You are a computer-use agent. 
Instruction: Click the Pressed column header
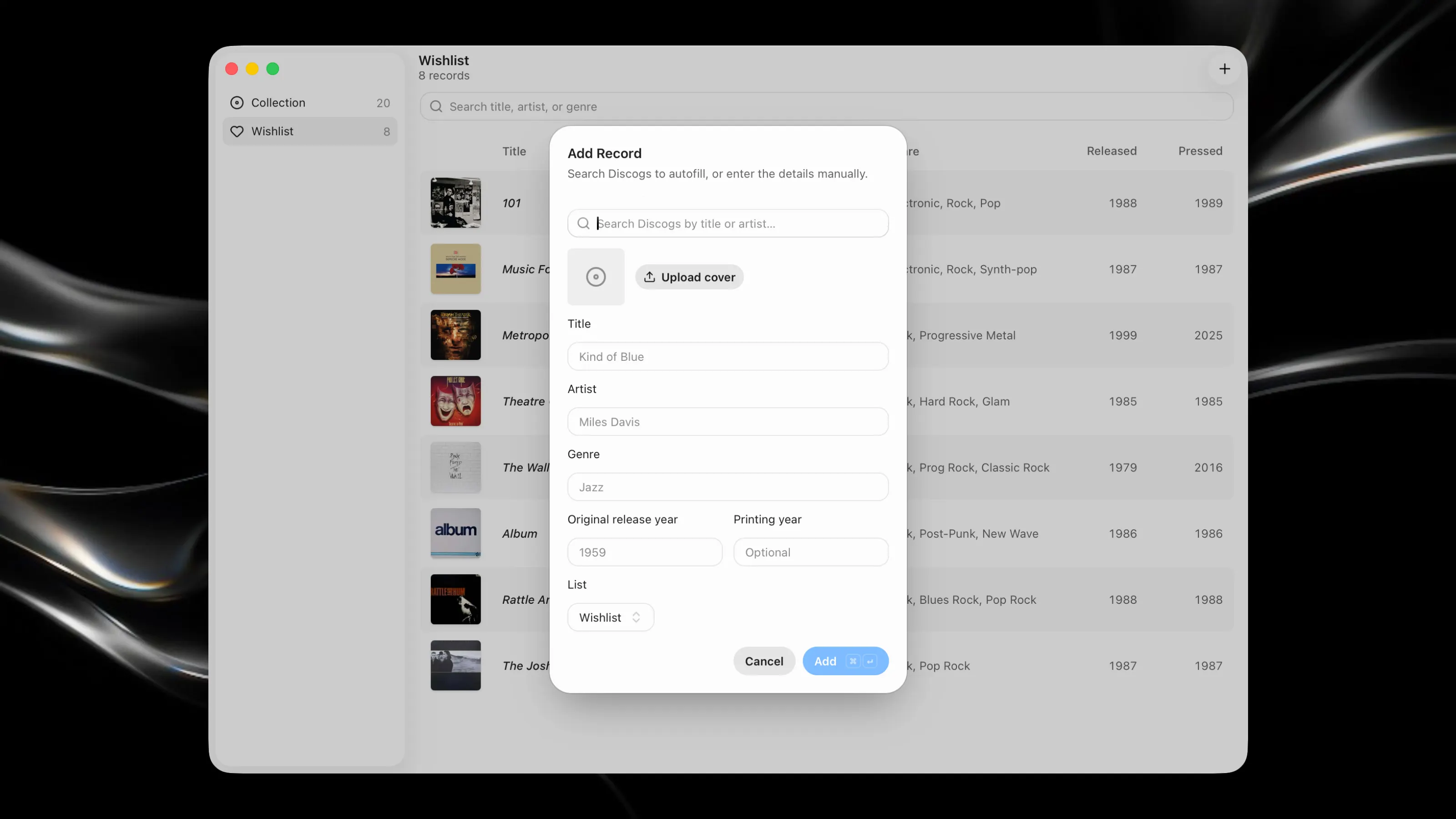(1200, 151)
